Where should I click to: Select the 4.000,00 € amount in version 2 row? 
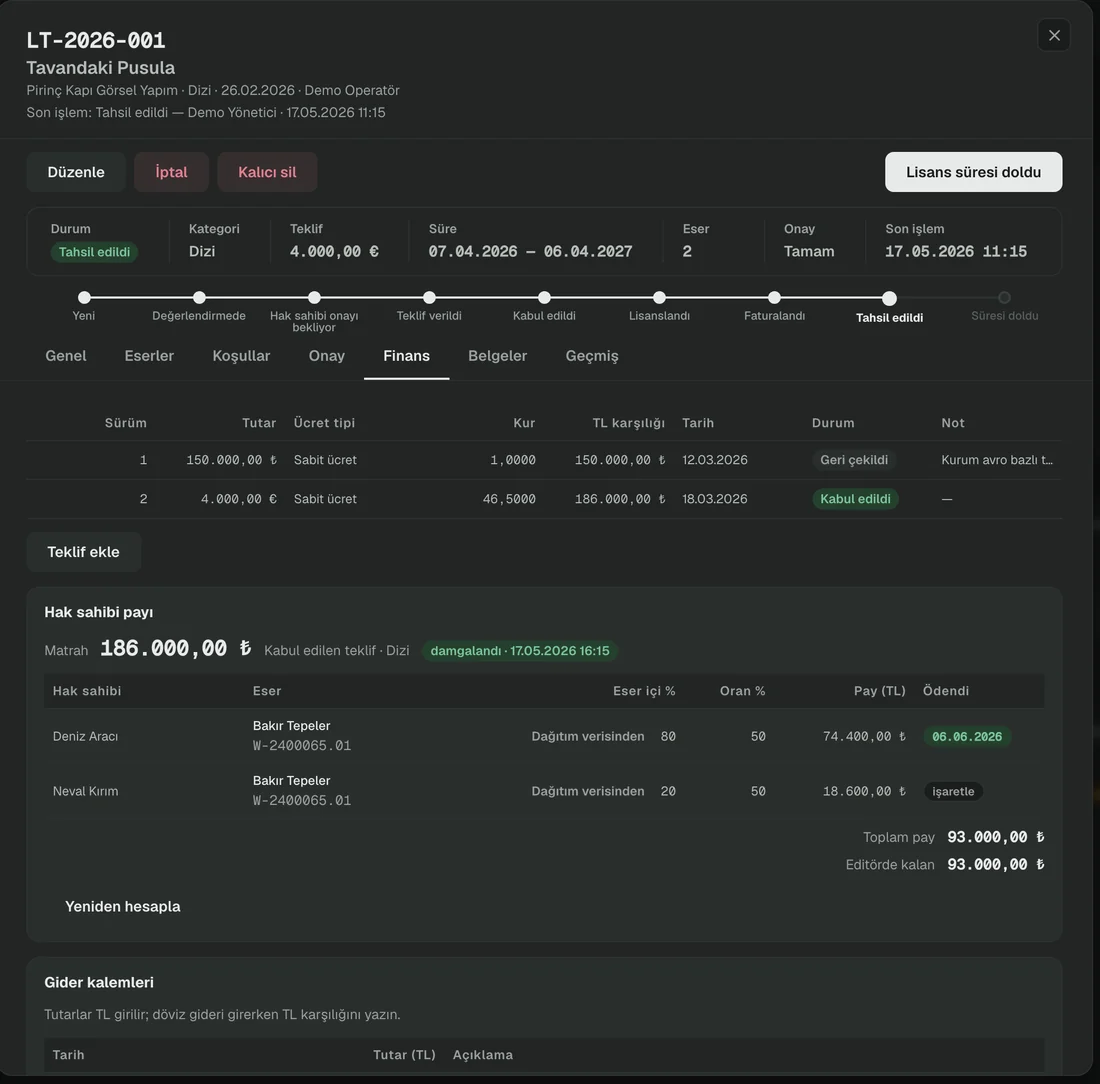239,499
